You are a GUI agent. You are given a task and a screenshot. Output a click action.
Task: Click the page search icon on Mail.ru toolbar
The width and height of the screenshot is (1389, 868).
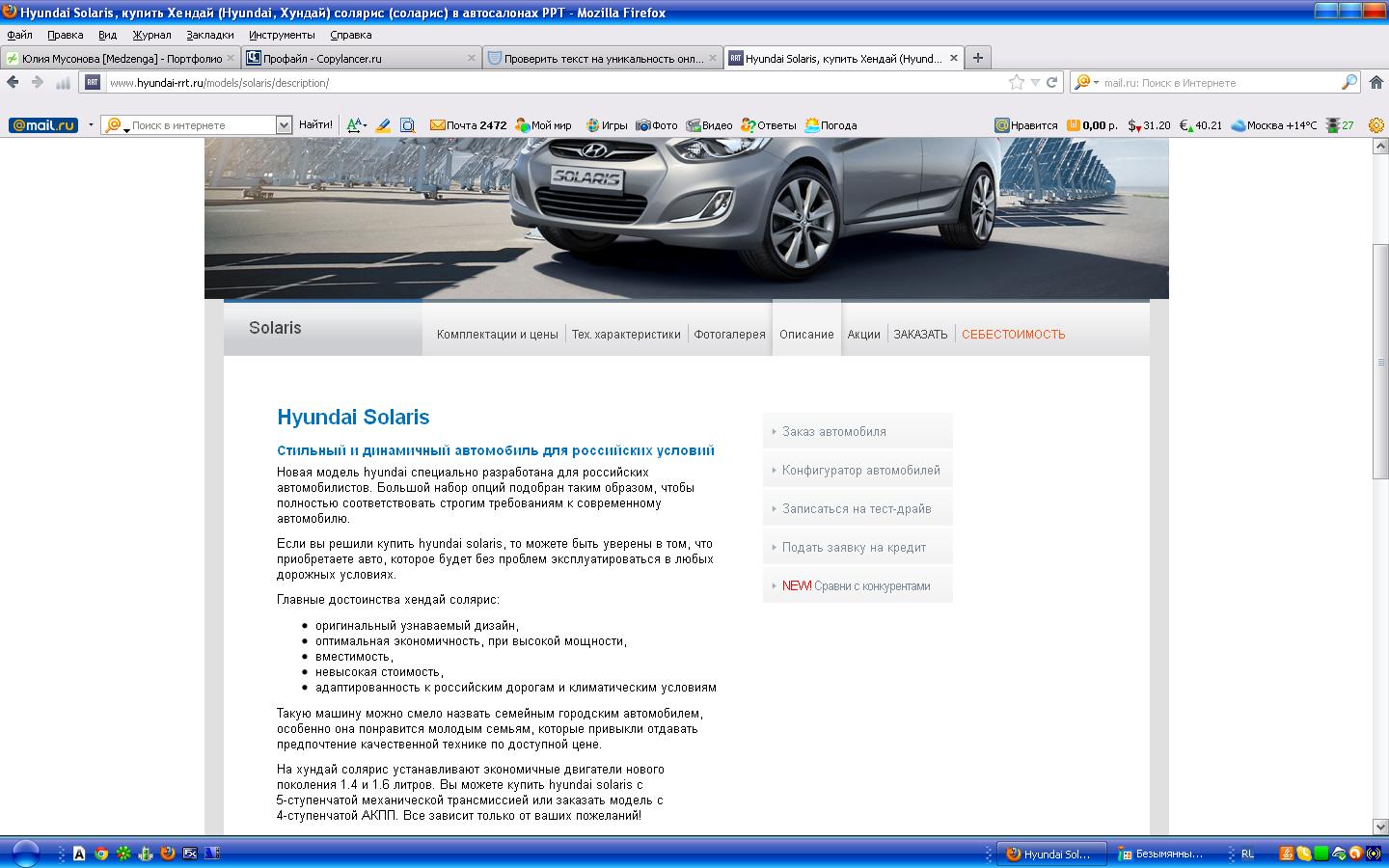coord(407,125)
